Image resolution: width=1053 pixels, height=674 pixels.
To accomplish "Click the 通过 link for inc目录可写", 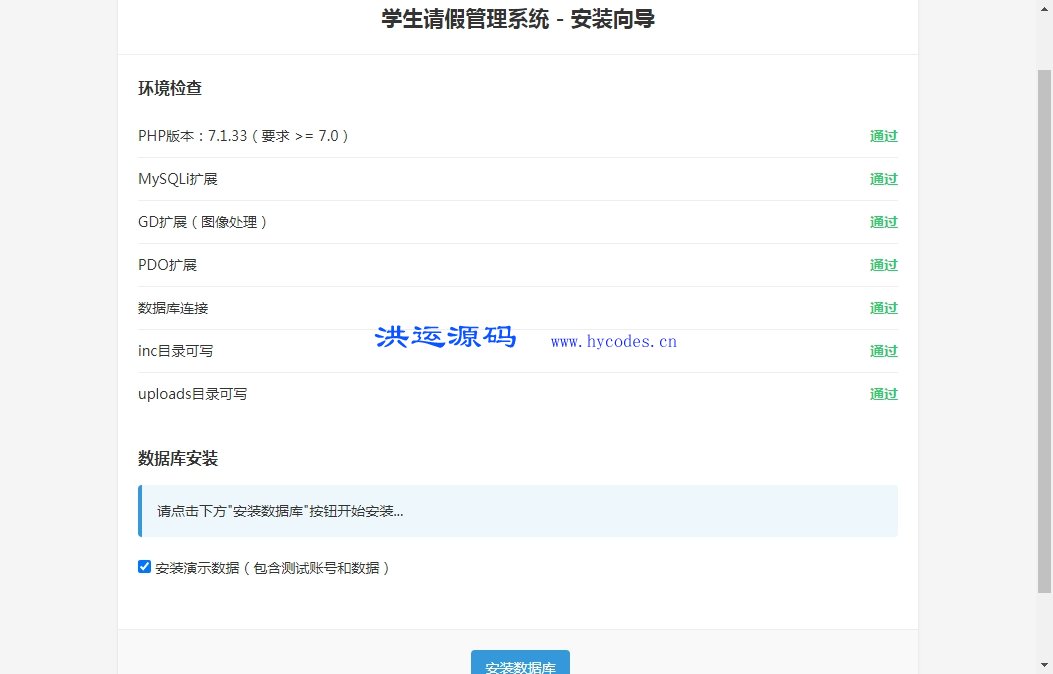I will [883, 351].
